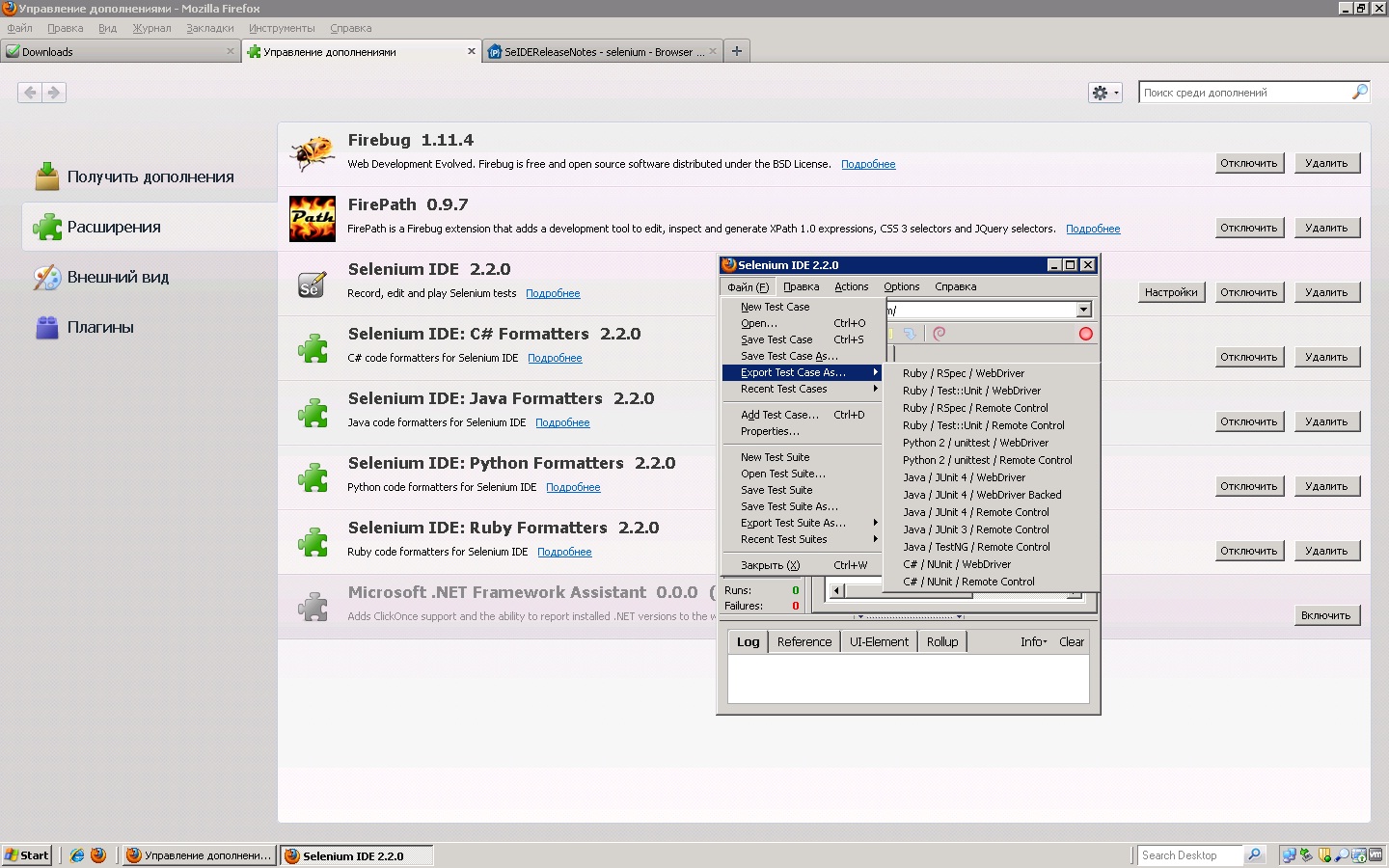Click the FirePath flame logo icon
The image size is (1389, 868).
(x=313, y=219)
